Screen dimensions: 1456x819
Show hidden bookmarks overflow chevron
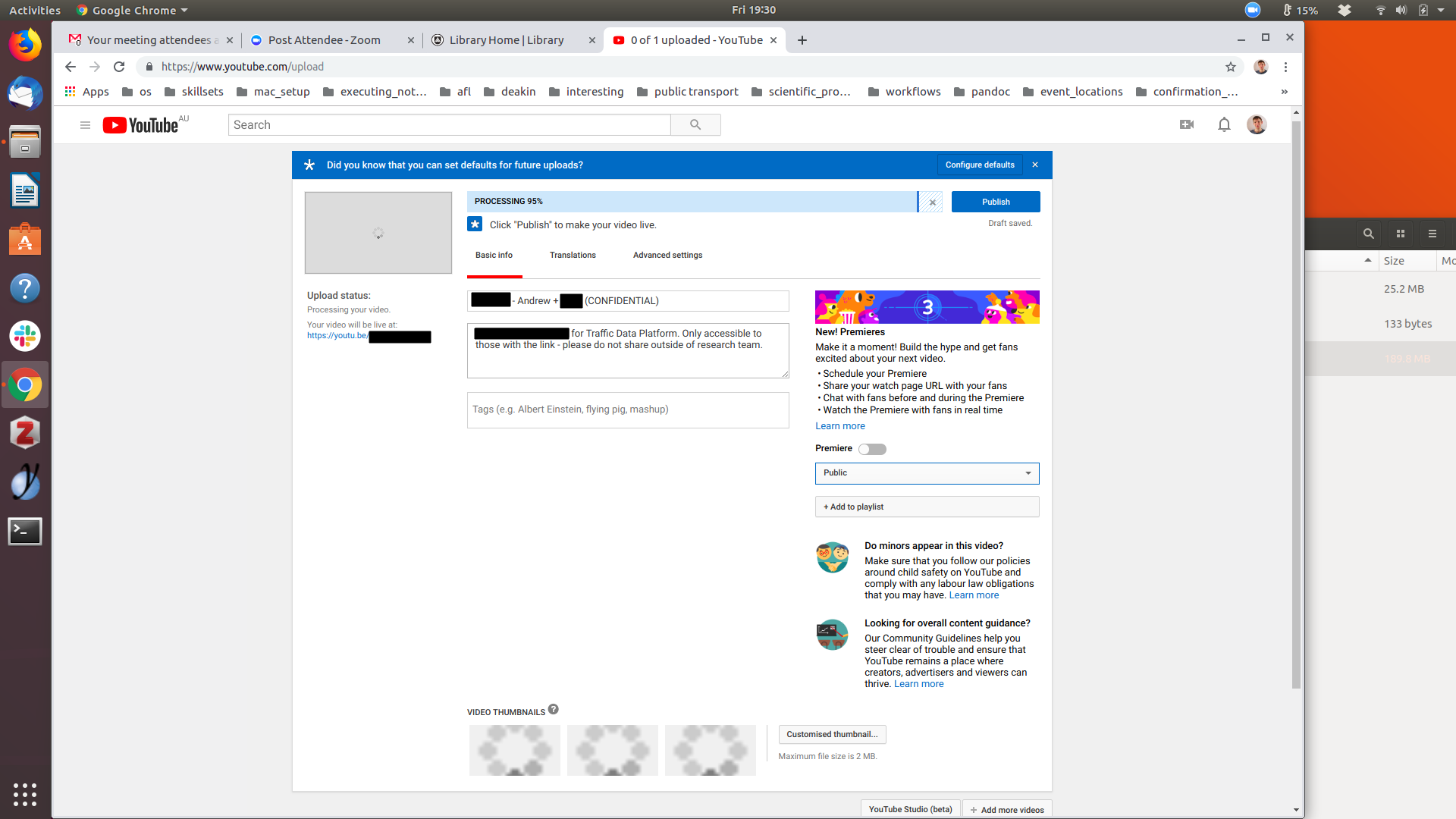pos(1284,92)
